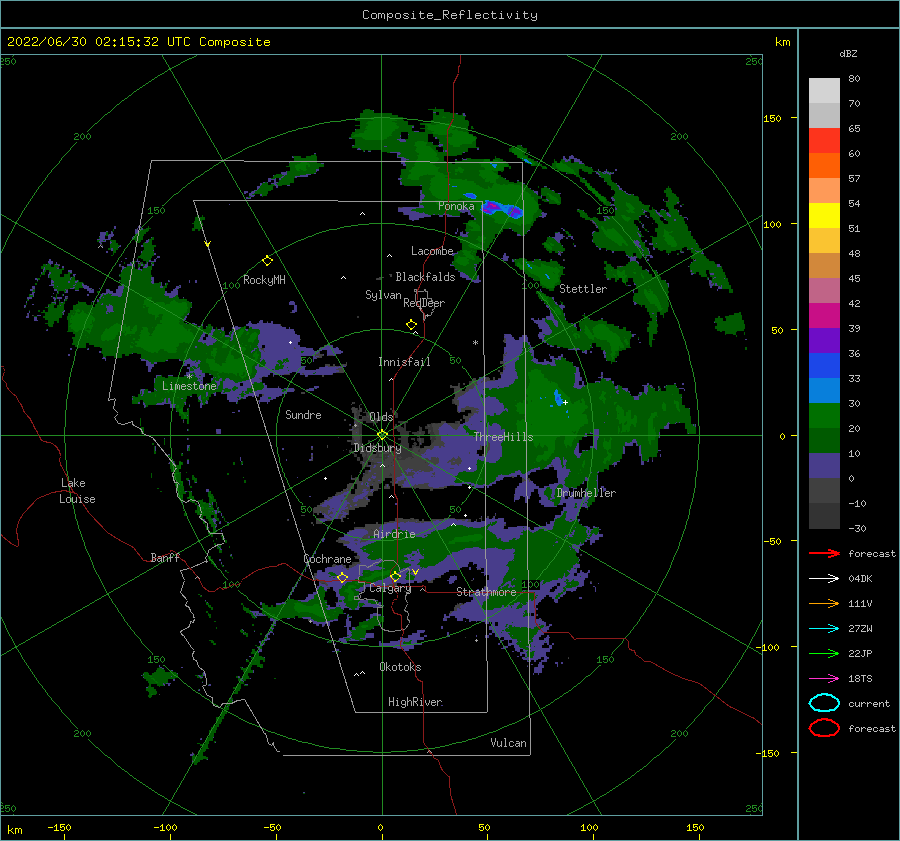Click the Lacombe city label
Viewport: 900px width, 841px height.
432,251
